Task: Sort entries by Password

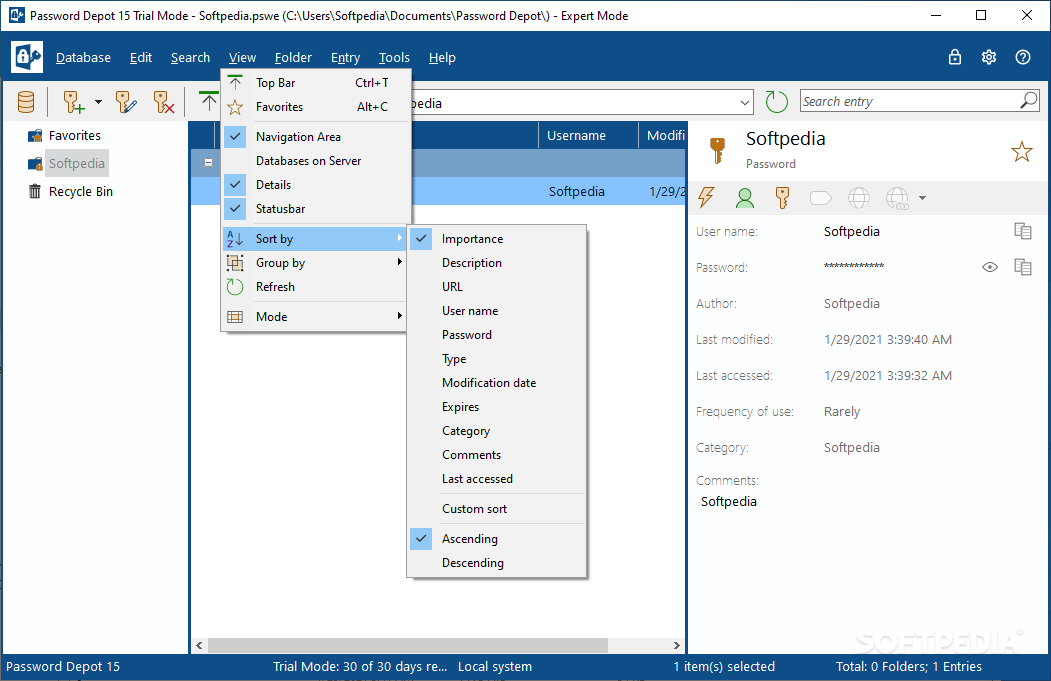Action: [497, 335]
